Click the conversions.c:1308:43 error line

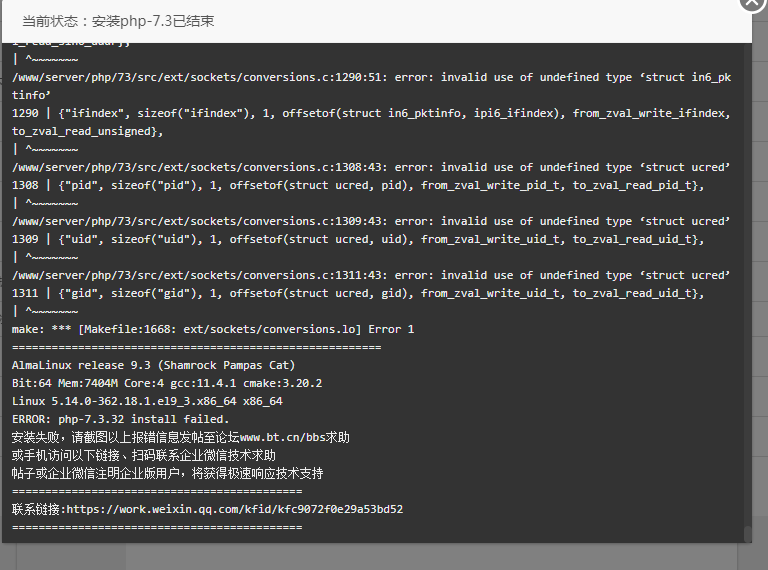(x=371, y=167)
